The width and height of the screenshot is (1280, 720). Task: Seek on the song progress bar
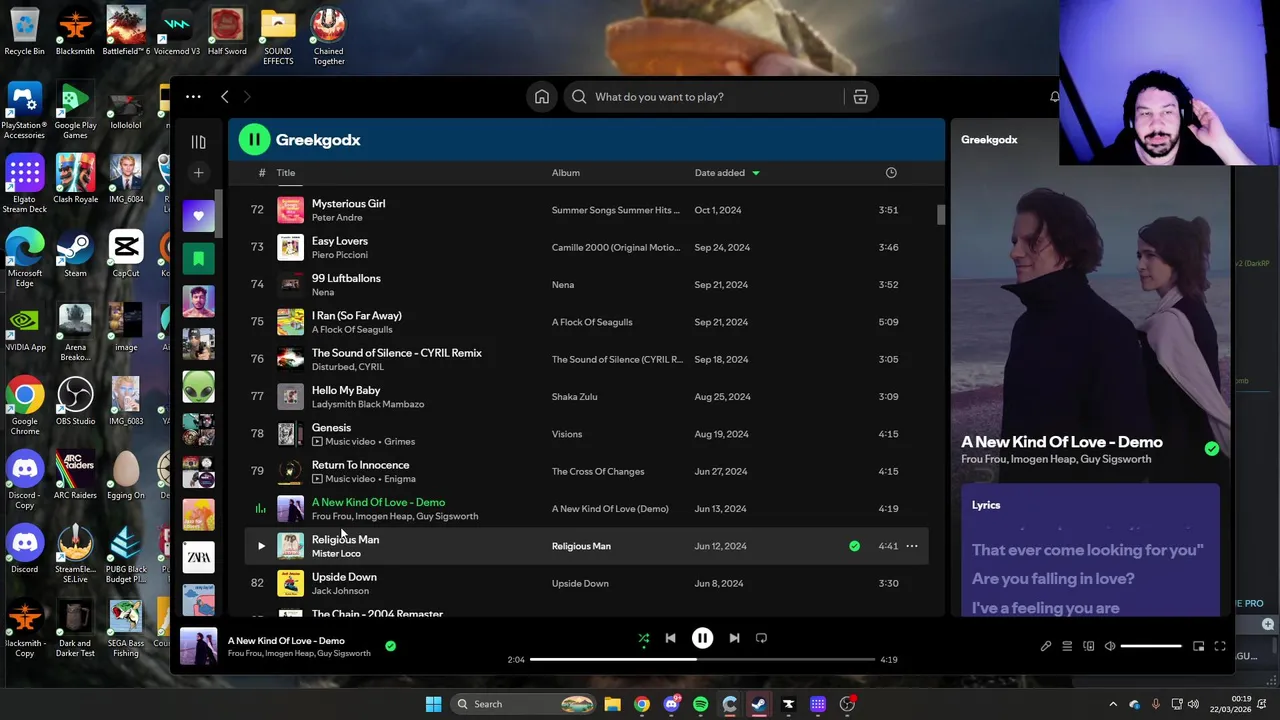tap(702, 659)
